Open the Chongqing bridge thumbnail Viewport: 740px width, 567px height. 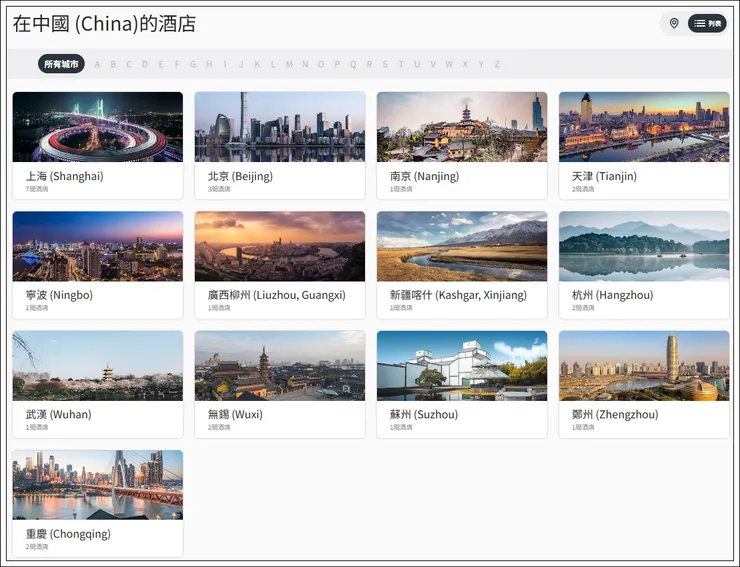tap(98, 485)
